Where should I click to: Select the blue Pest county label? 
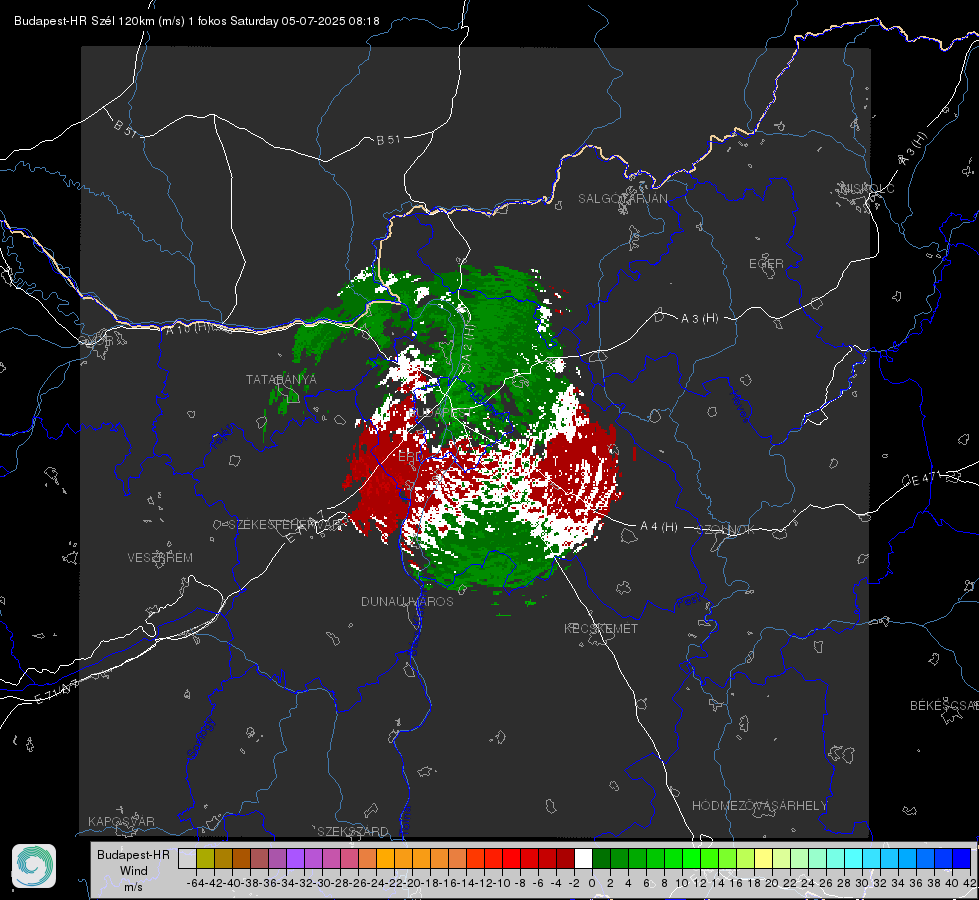point(688,602)
